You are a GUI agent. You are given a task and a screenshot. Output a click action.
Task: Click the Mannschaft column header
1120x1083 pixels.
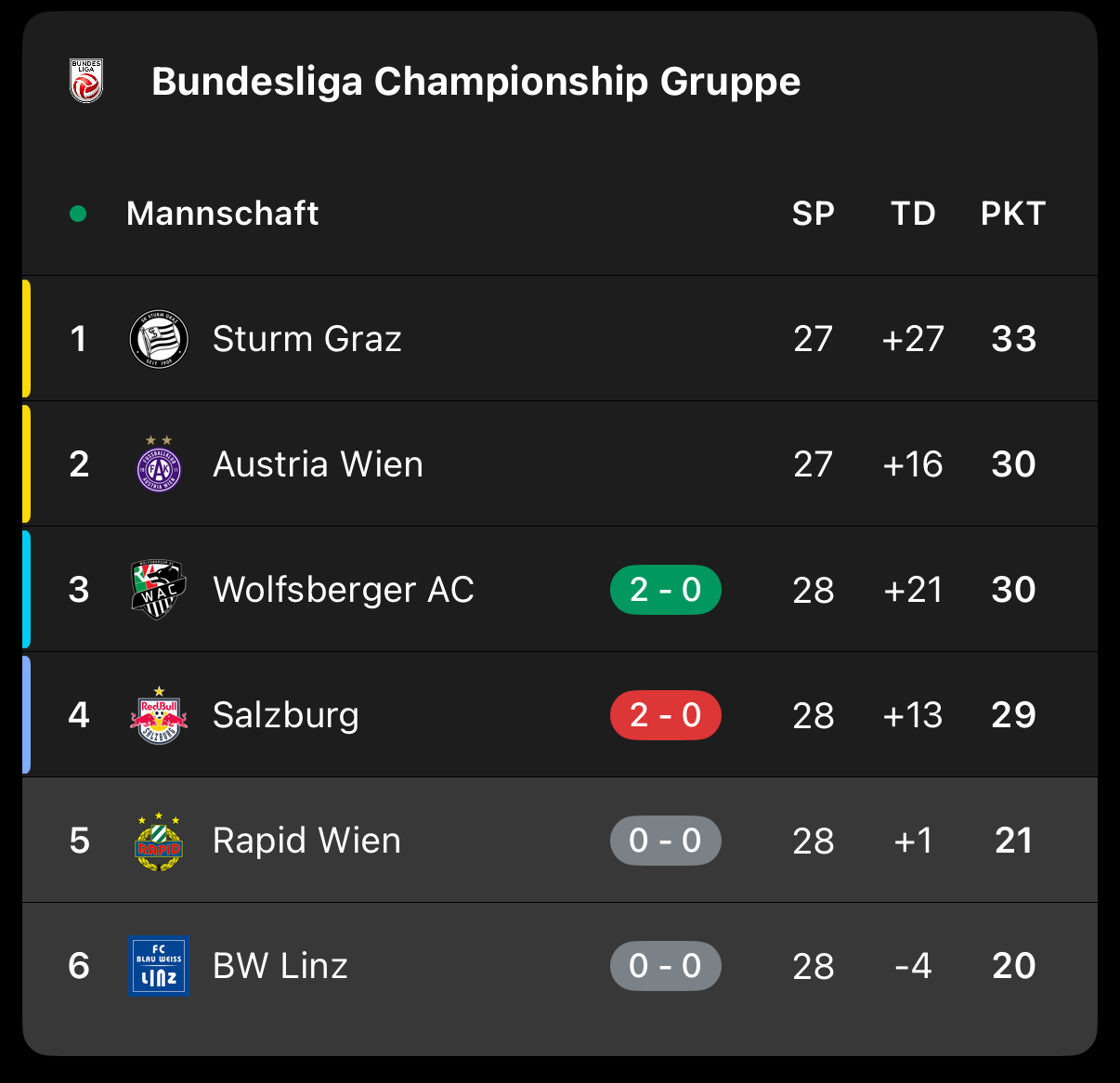click(x=223, y=214)
